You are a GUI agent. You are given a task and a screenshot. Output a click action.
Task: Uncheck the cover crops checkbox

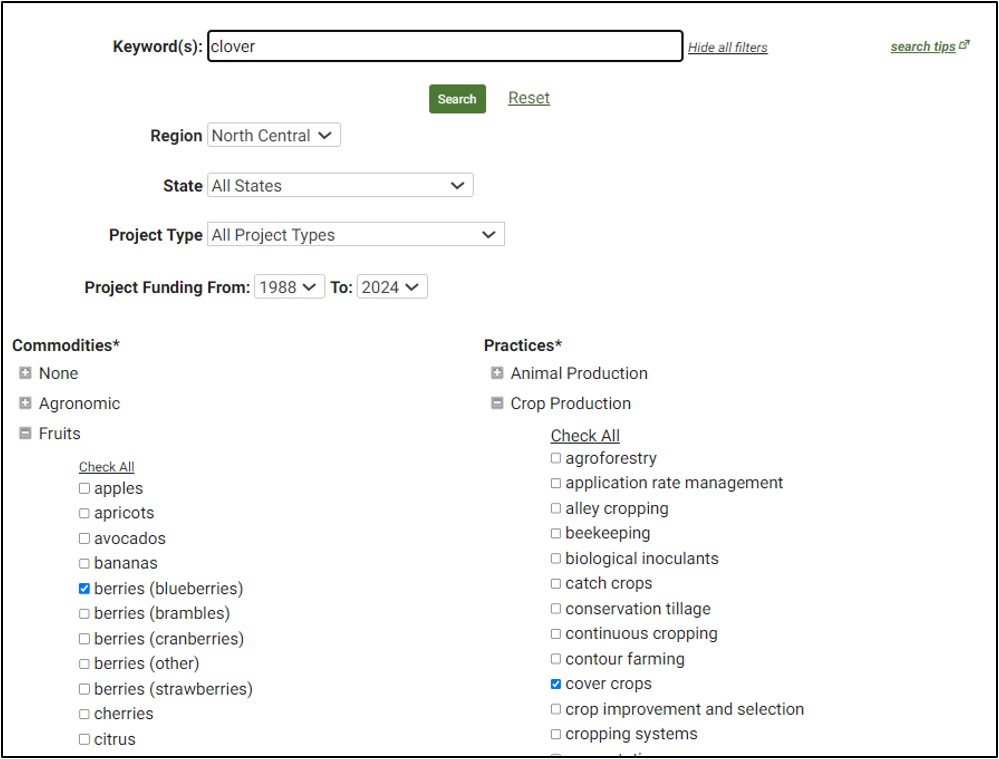pos(556,684)
